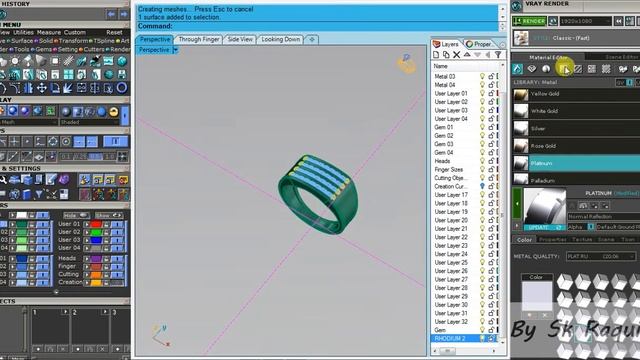Click the Hide layers button

pyautogui.click(x=76, y=215)
